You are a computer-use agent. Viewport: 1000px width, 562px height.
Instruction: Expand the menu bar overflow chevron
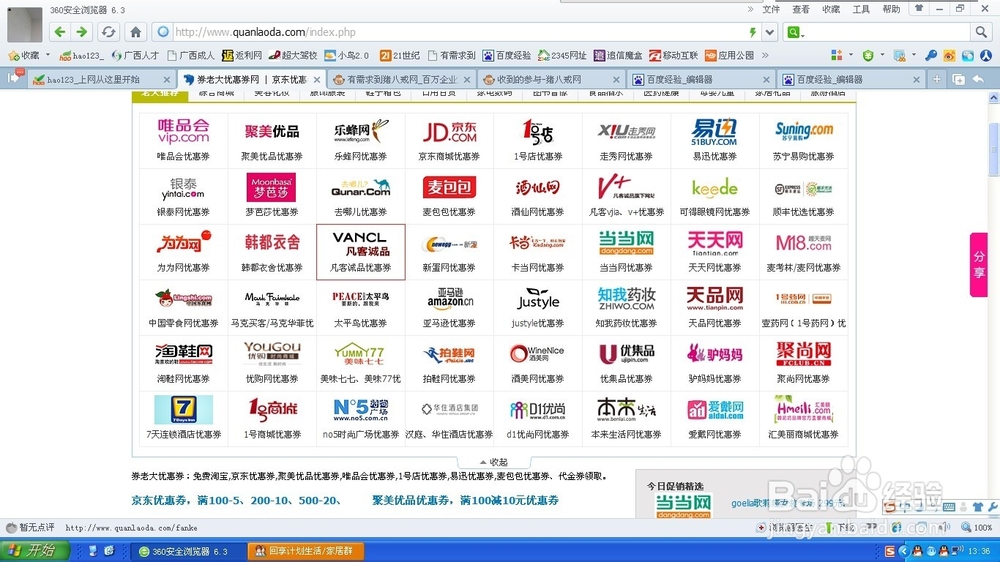click(750, 9)
